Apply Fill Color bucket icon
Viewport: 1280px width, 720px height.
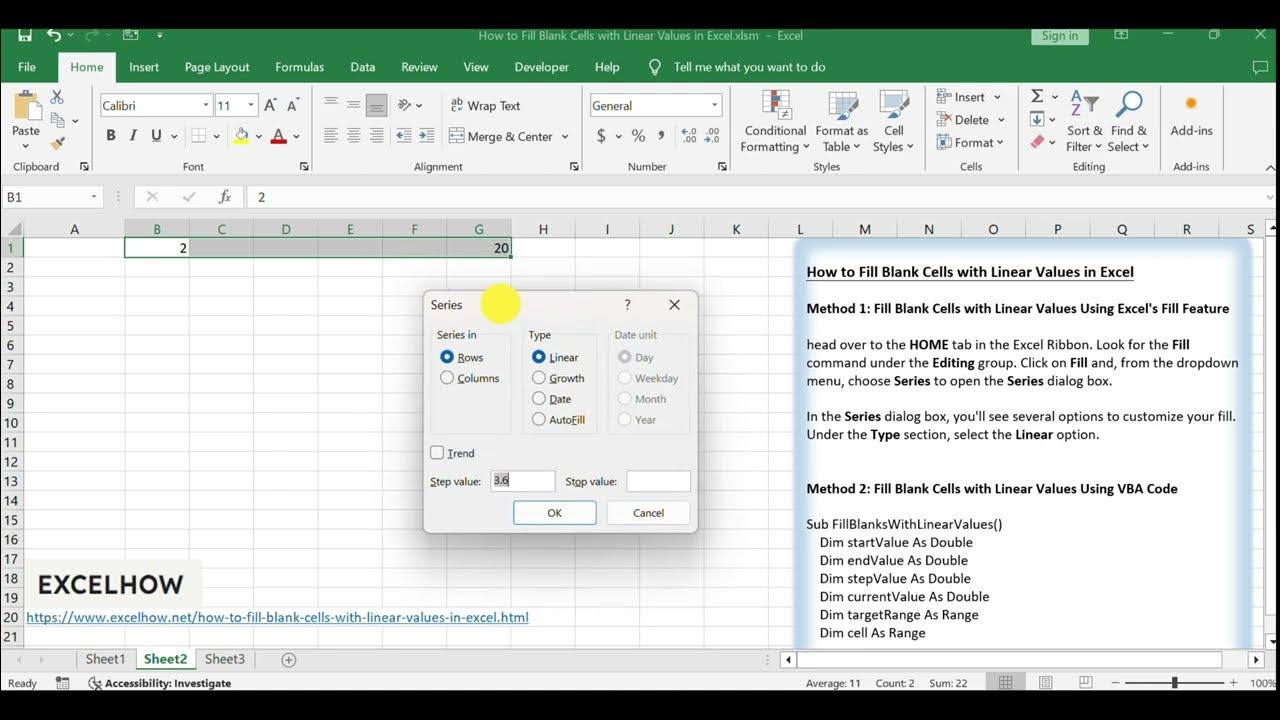coord(241,136)
